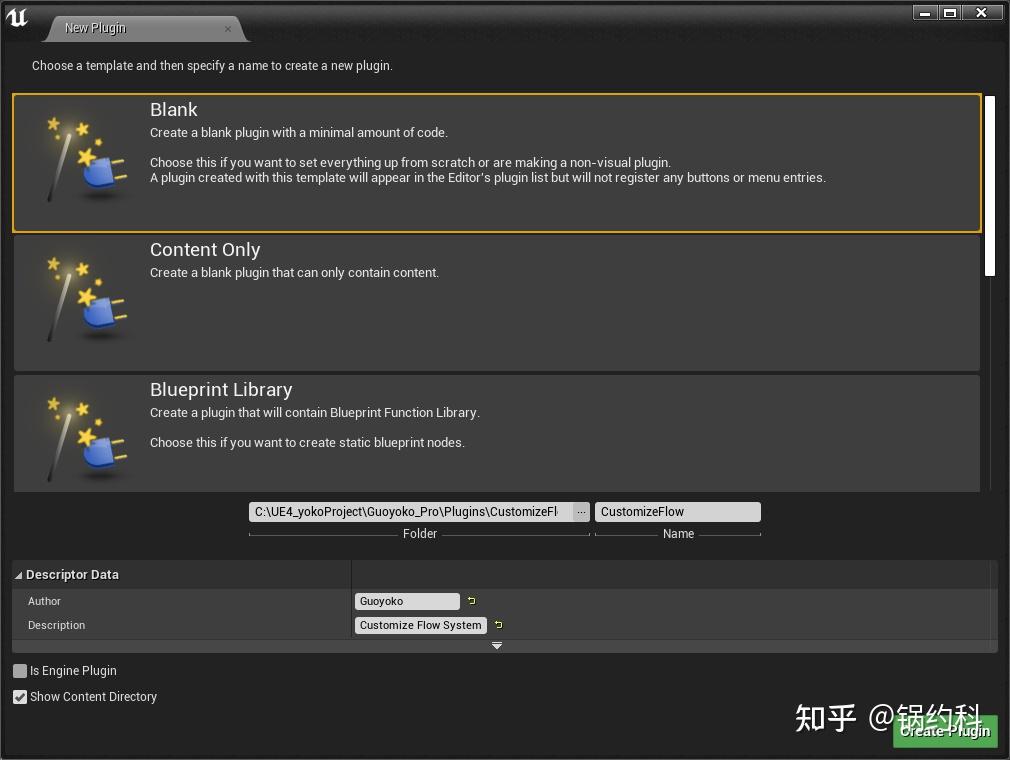The height and width of the screenshot is (760, 1010).
Task: Reset the Description field with yellow arrow
Action: (x=497, y=625)
